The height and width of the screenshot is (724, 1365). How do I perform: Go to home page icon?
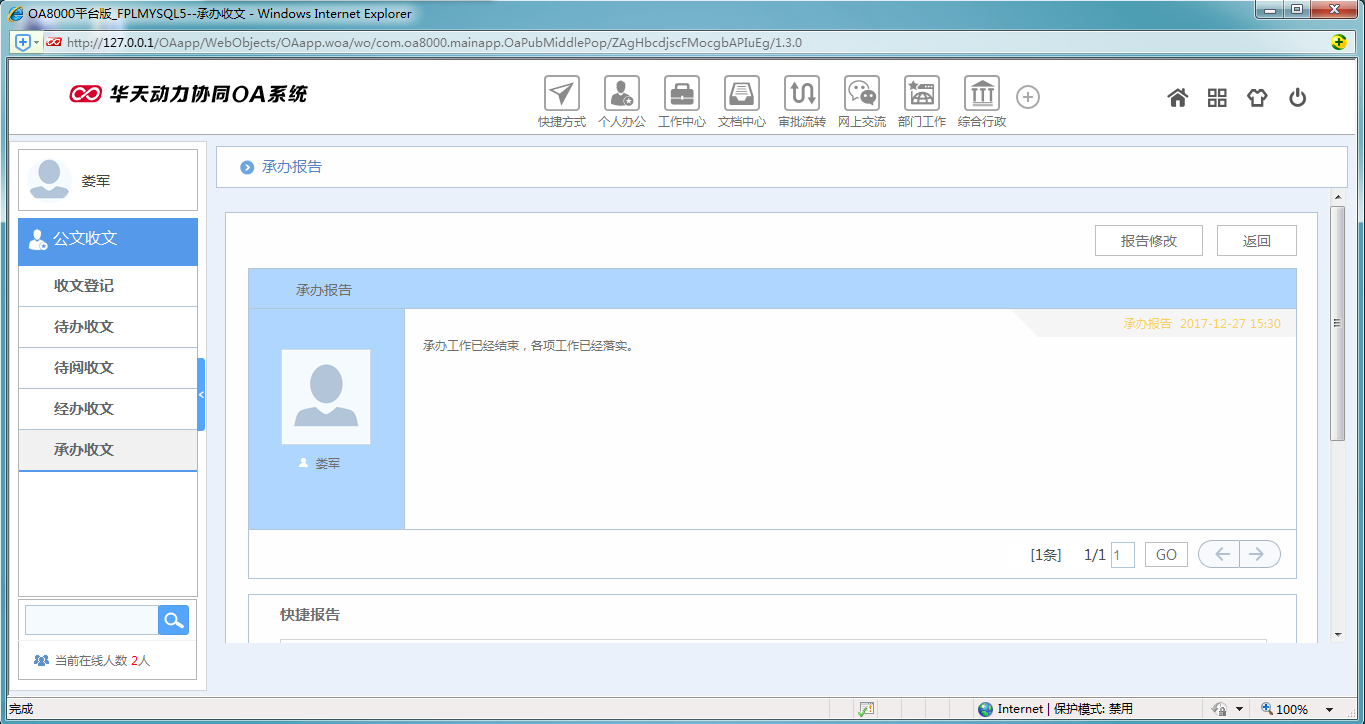(x=1177, y=98)
